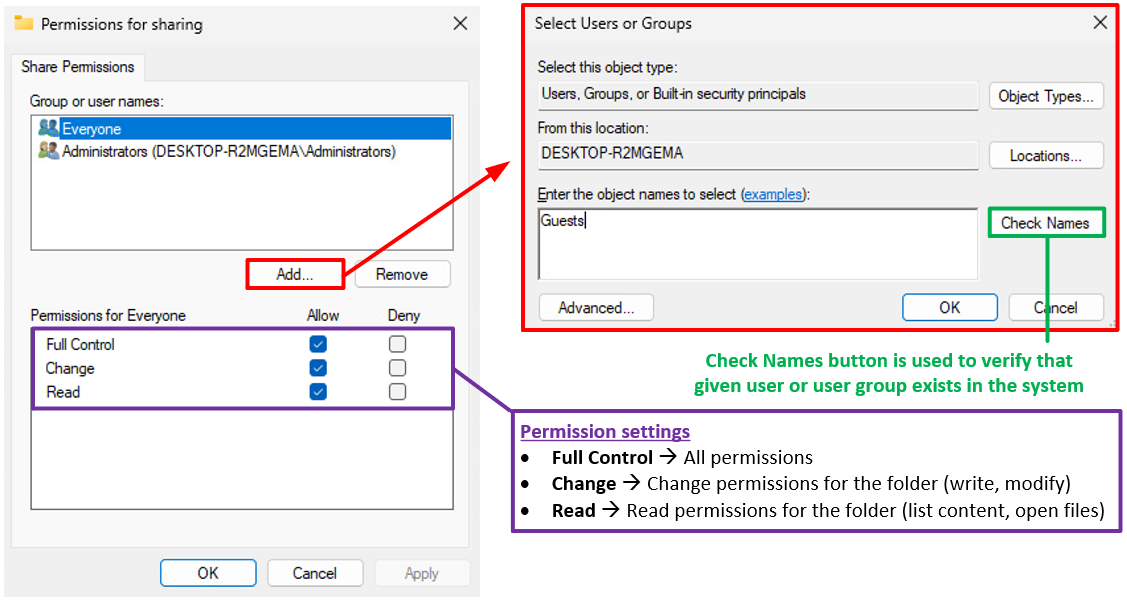Screen dimensions: 1127x600
Task: Click the folder icon in Permissions title bar
Action: click(x=24, y=24)
